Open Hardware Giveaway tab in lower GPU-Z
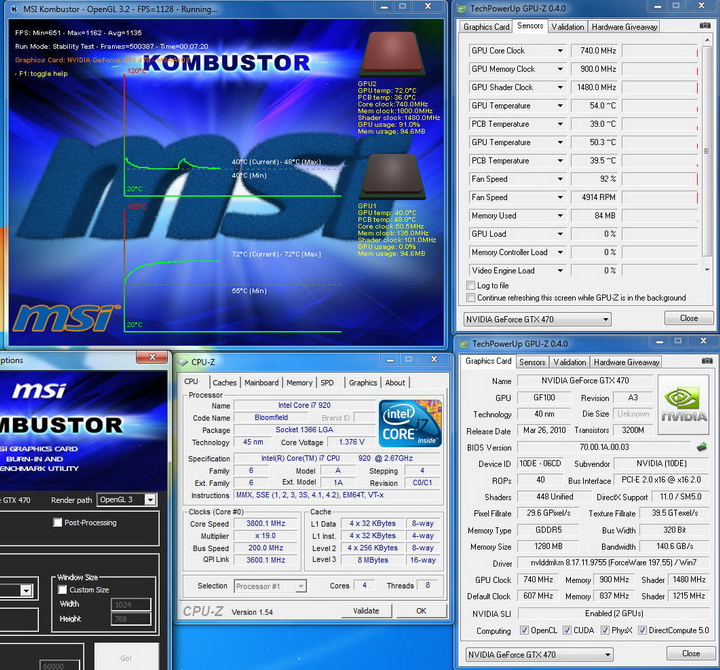Image resolution: width=720 pixels, height=670 pixels. [x=626, y=362]
